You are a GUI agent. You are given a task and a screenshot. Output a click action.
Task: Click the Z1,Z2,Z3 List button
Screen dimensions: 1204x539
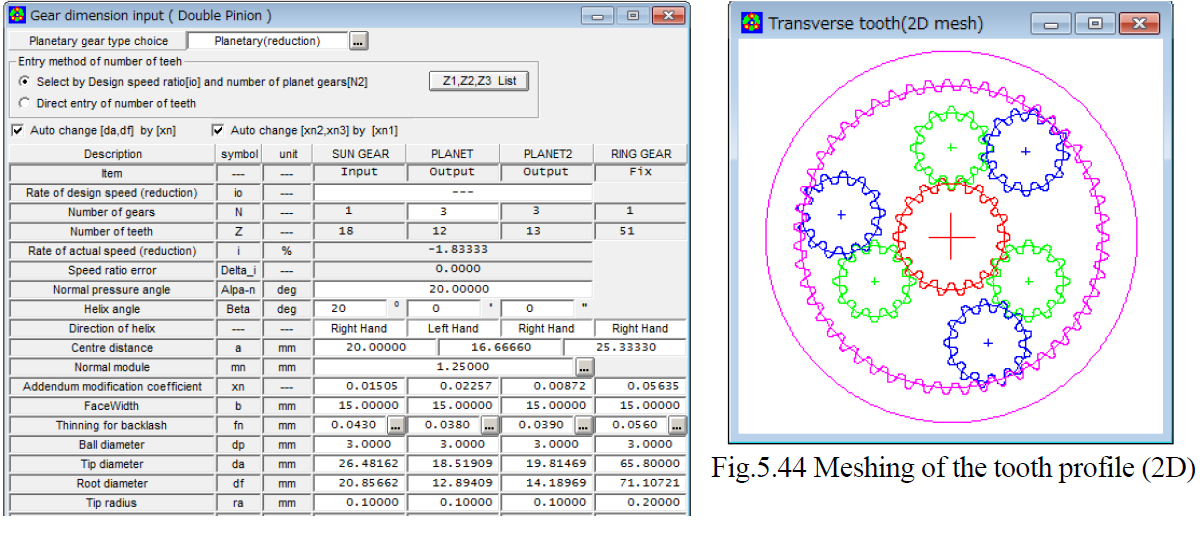[x=478, y=81]
